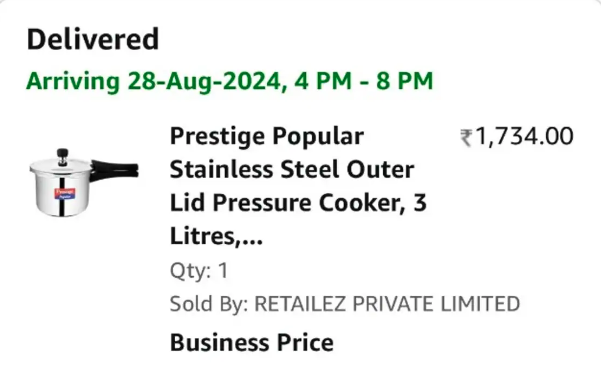This screenshot has height=378, width=601.
Task: Click the rupee symbol beside the price
Action: point(466,138)
